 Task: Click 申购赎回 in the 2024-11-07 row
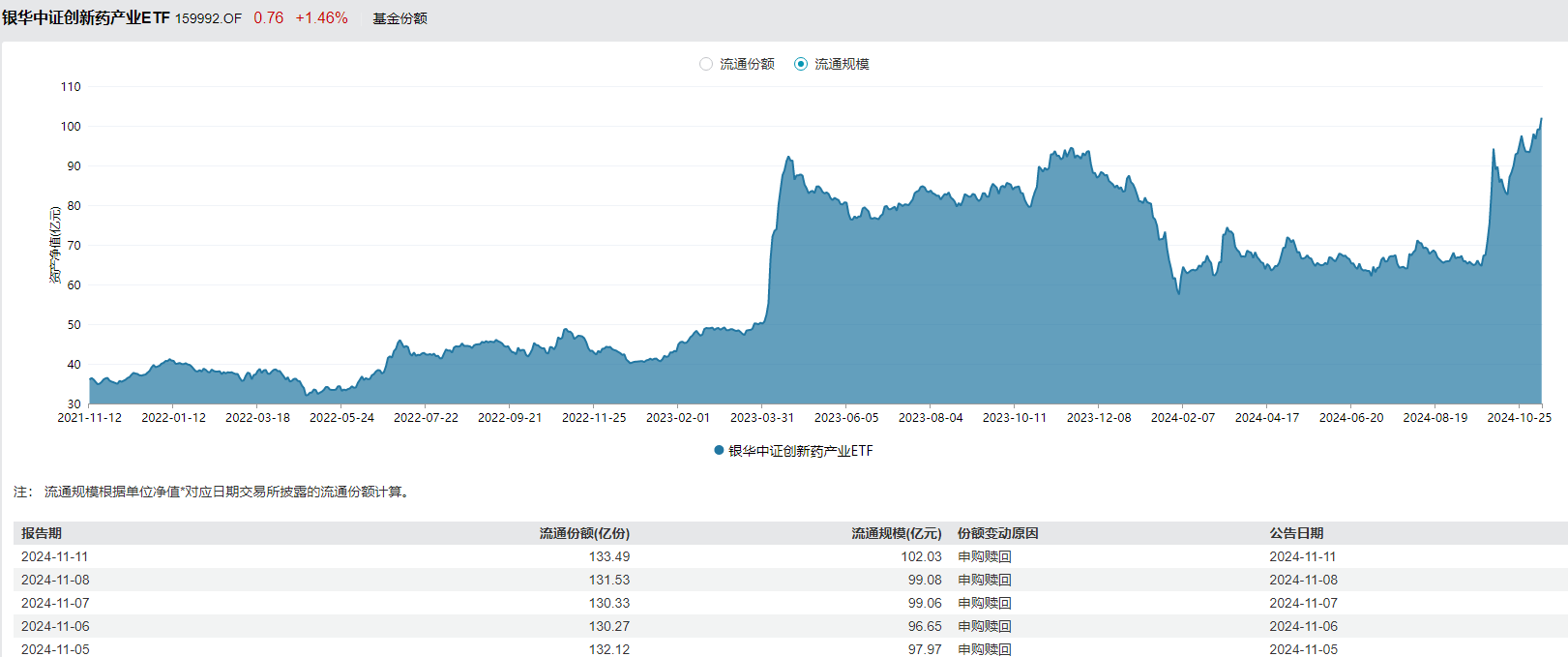click(x=985, y=603)
